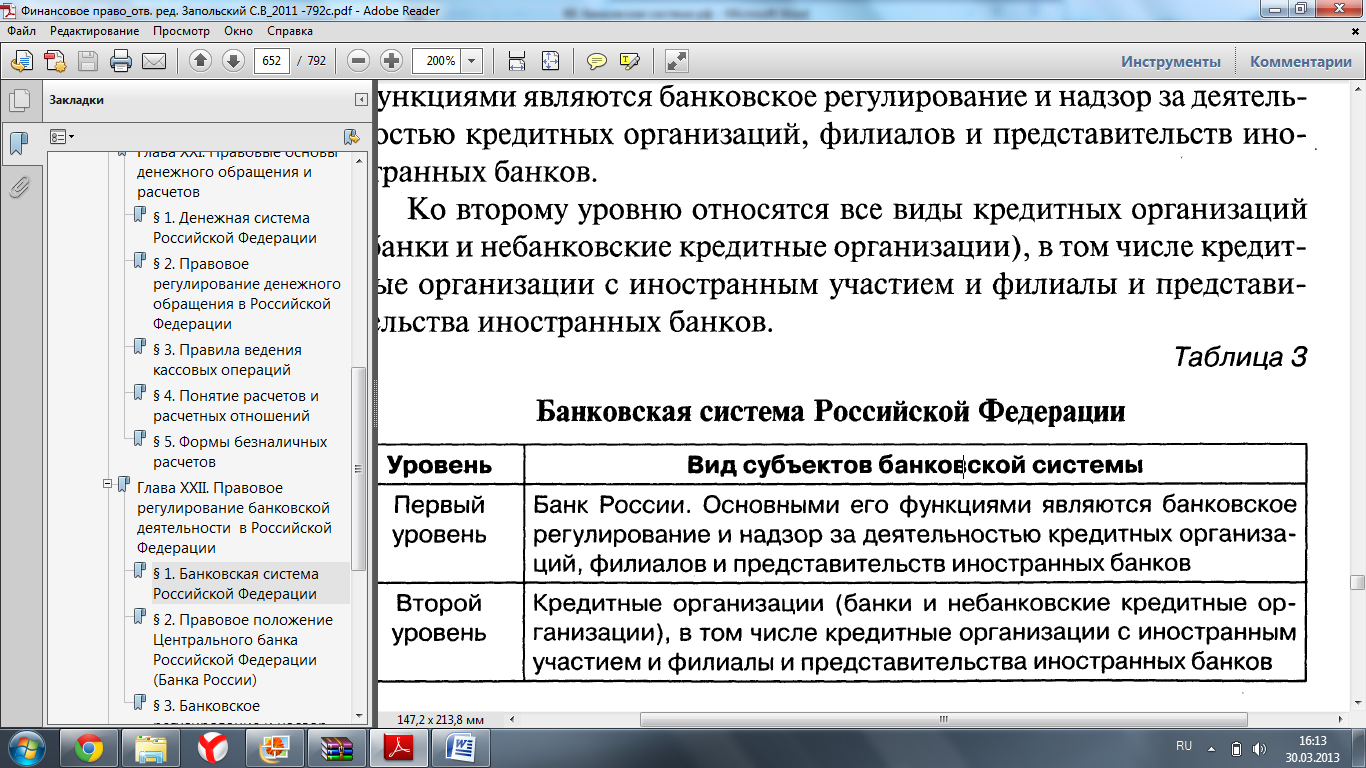Select bookmark § 1. Банковская система

coord(236,584)
